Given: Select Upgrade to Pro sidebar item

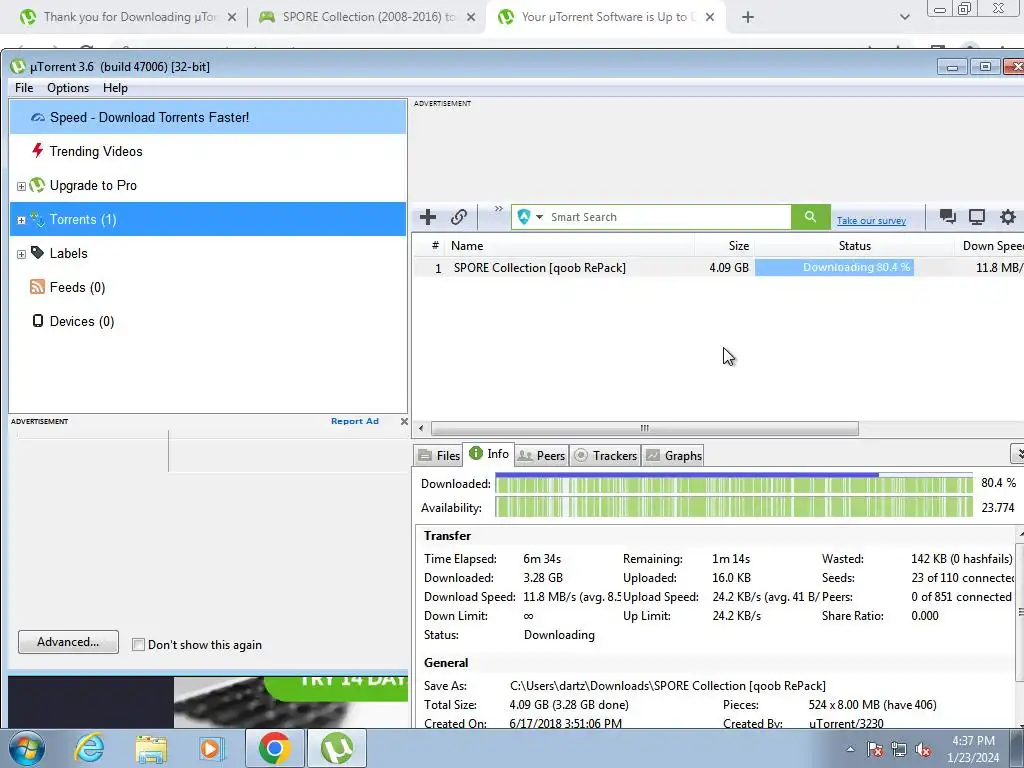Looking at the screenshot, I should pyautogui.click(x=208, y=185).
